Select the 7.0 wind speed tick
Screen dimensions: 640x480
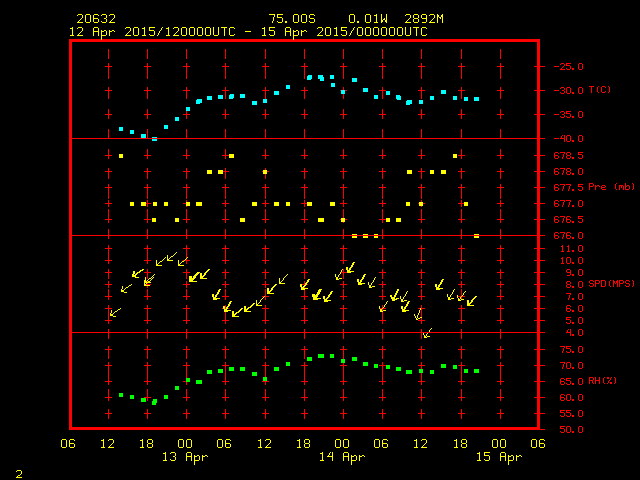[x=575, y=297]
